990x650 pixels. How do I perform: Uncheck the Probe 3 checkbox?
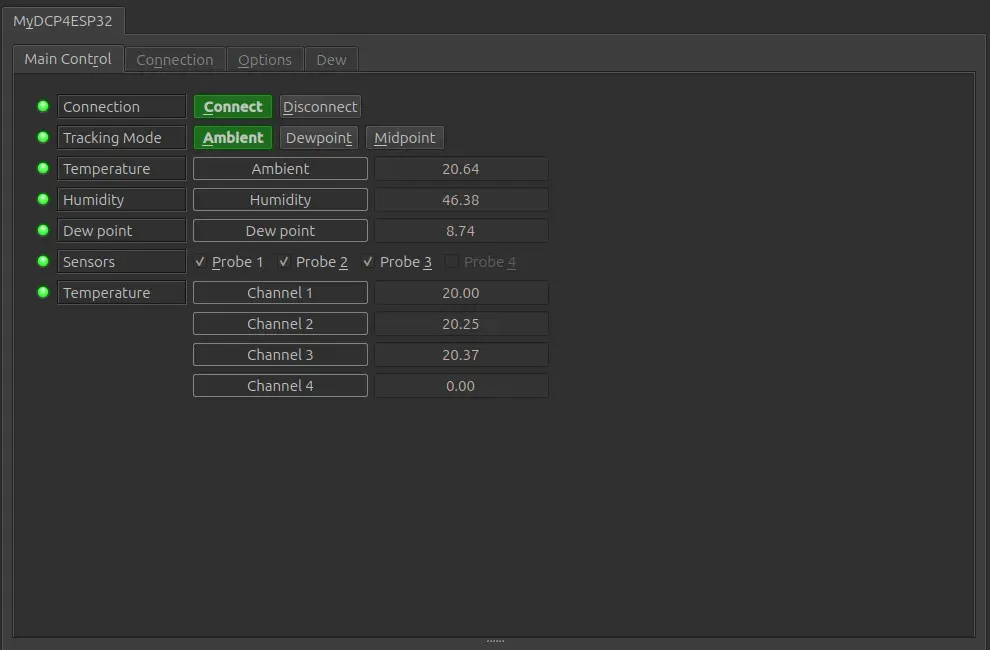tap(368, 262)
